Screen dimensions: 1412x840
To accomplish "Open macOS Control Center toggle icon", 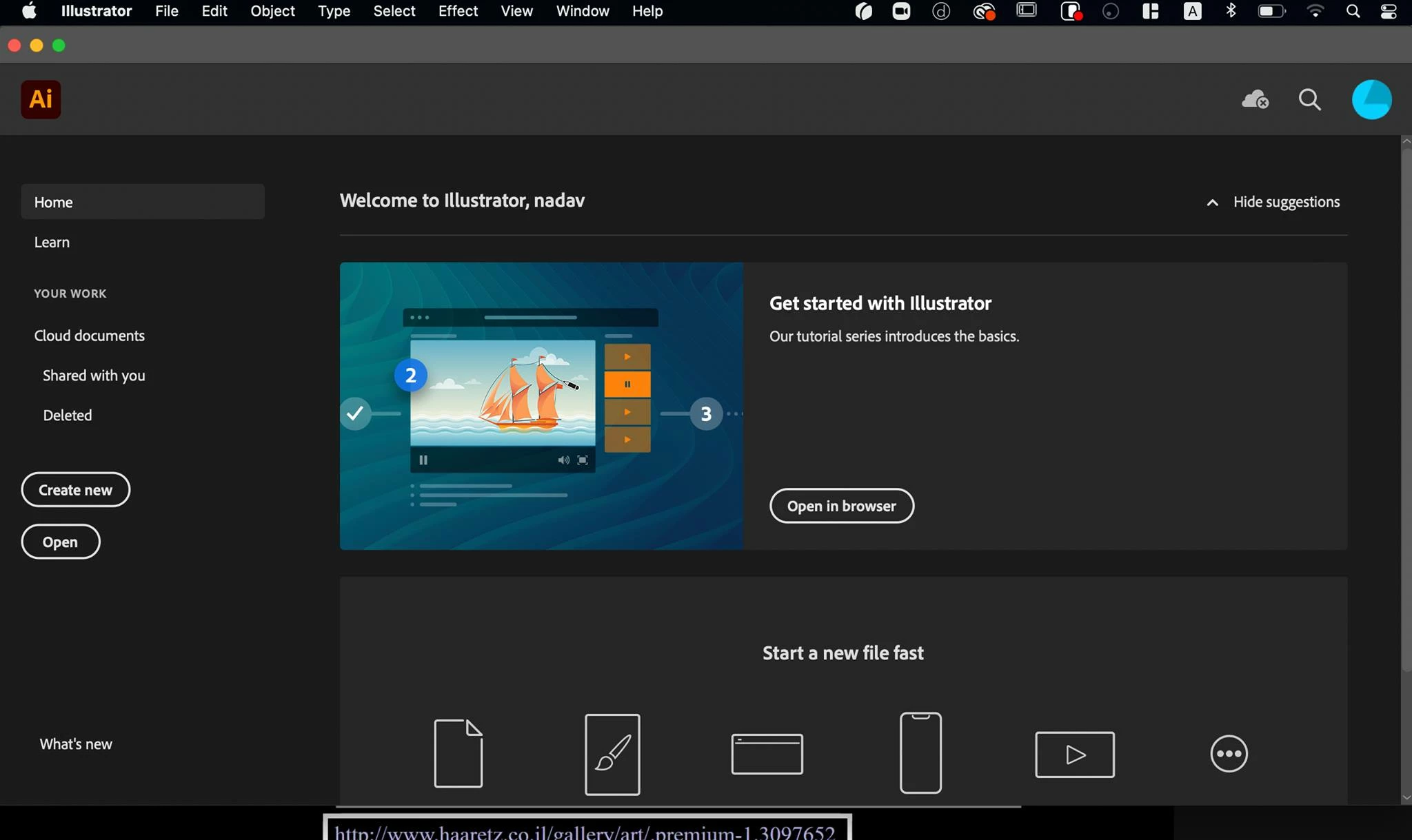I will point(1389,11).
